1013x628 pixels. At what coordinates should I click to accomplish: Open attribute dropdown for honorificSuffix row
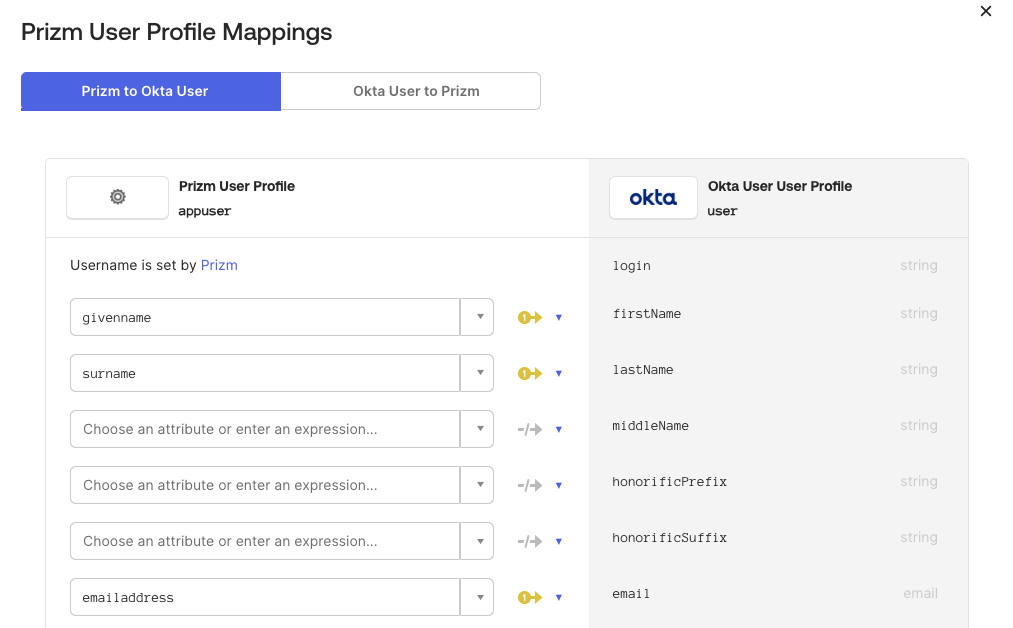pyautogui.click(x=479, y=541)
